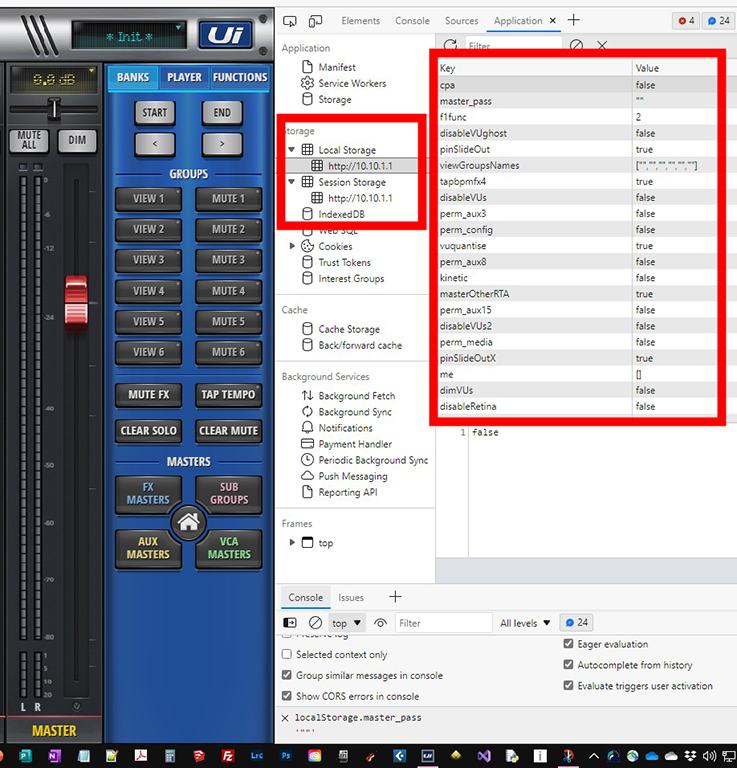
Task: Open the master dB readout menu arrow
Action: 92,72
